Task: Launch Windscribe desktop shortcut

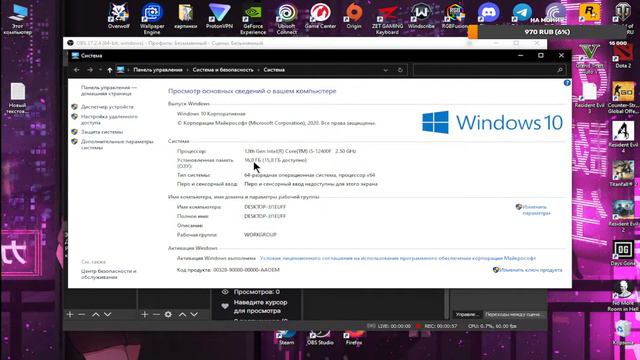Action: point(421,16)
